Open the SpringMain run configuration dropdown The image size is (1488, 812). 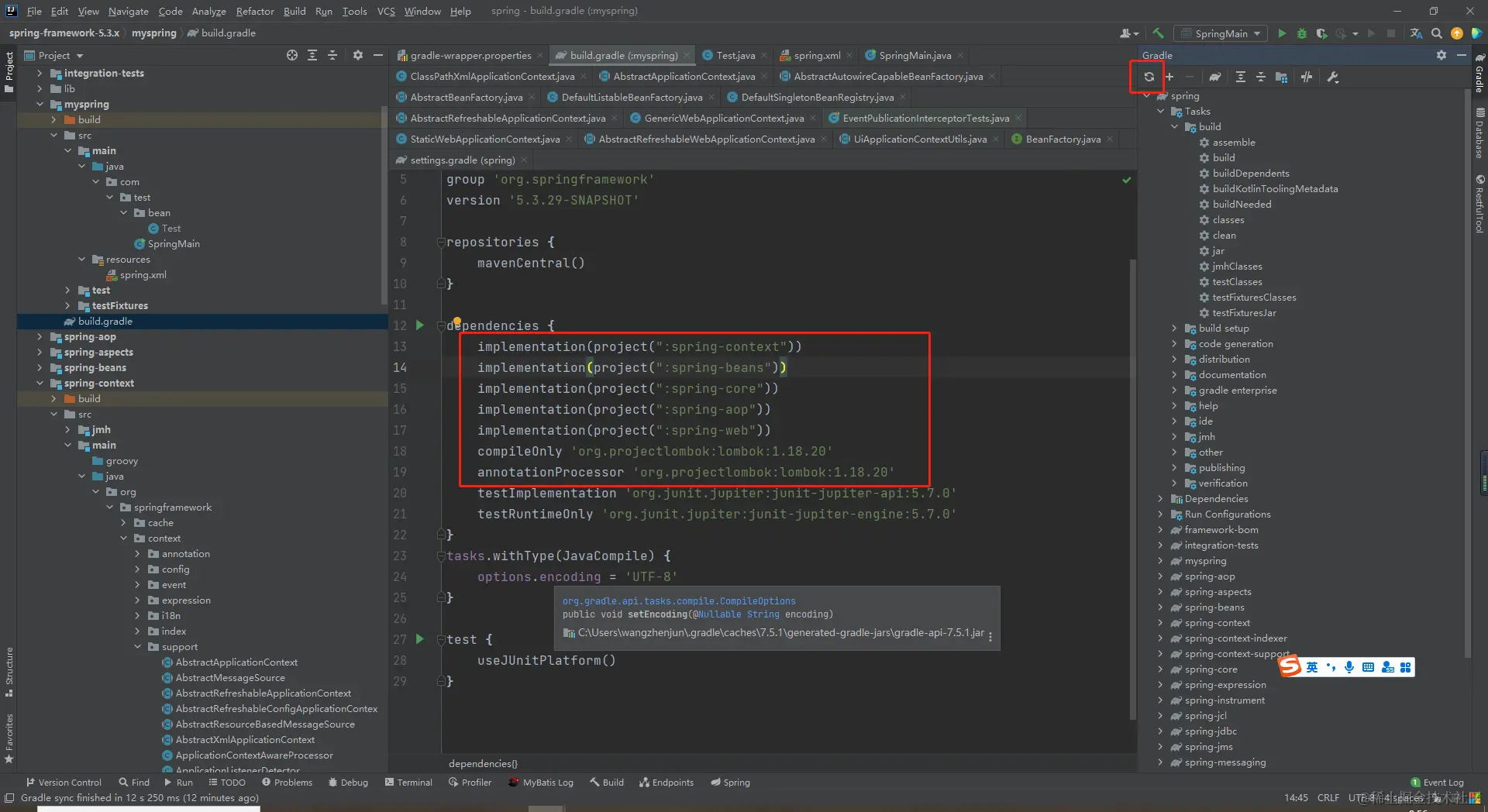[1221, 33]
